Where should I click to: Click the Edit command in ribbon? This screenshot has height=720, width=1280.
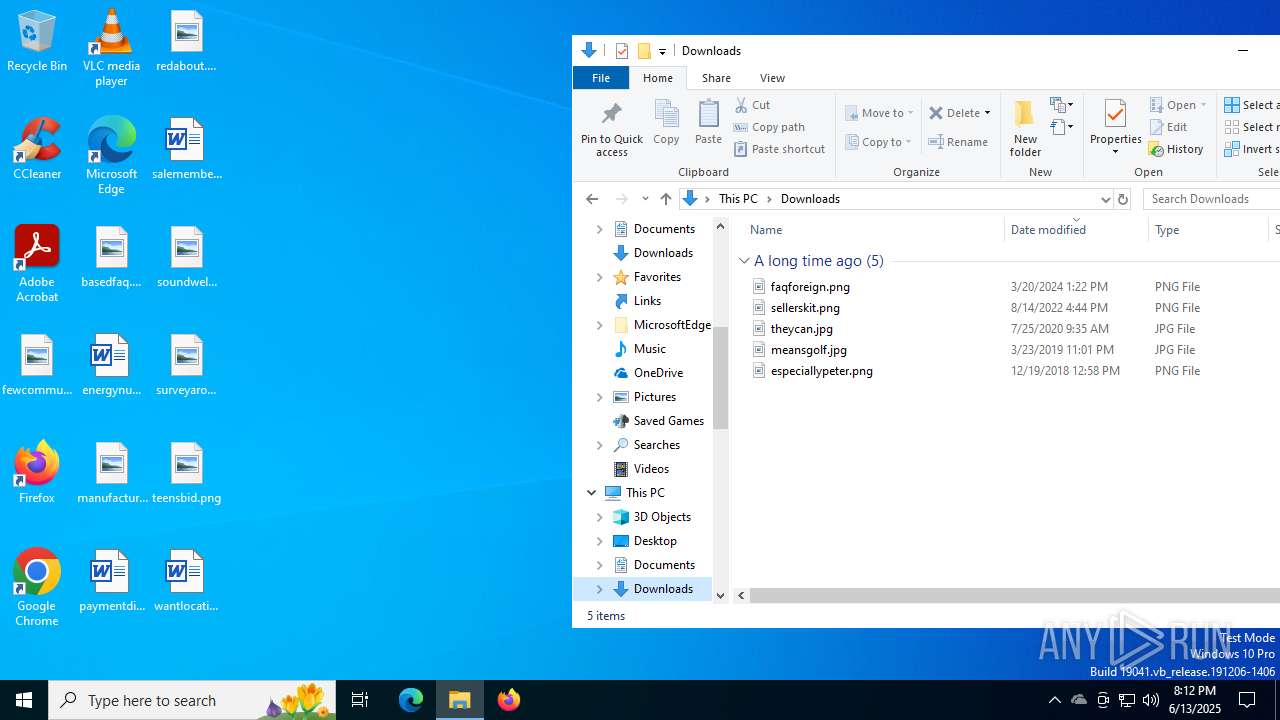(1168, 127)
